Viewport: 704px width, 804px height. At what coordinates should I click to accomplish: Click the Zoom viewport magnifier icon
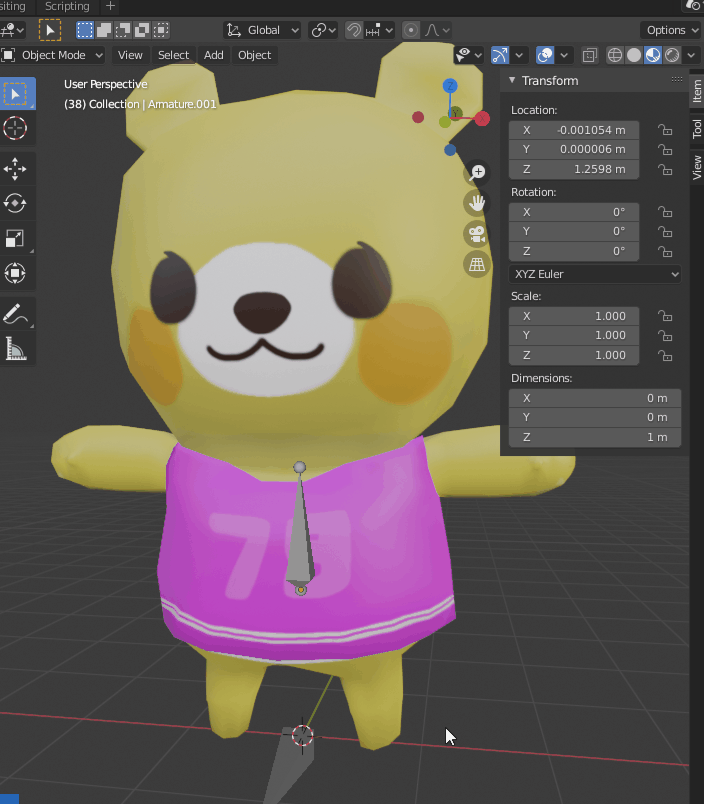click(477, 172)
